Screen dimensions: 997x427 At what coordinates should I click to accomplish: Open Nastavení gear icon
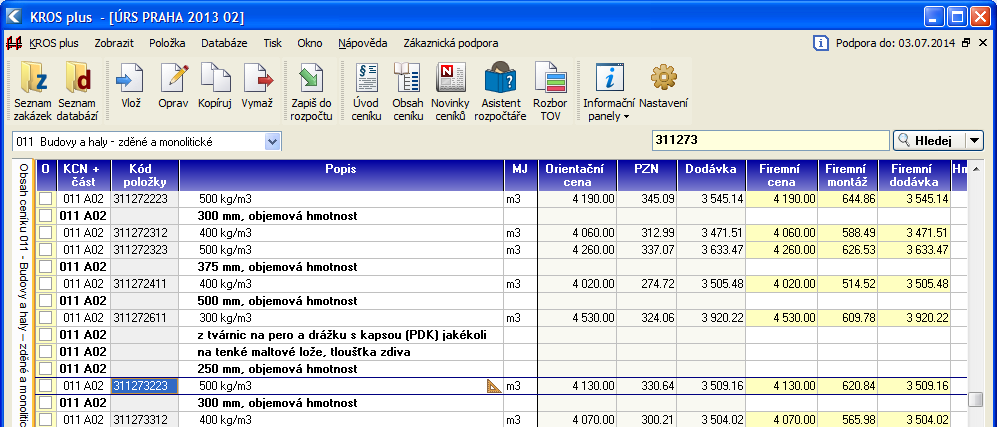click(x=663, y=78)
